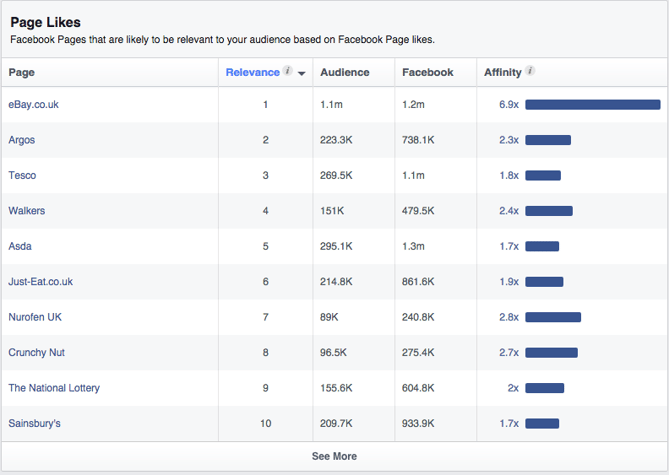This screenshot has height=475, width=669.
Task: Open the eBay.co.uk page link
Action: [34, 105]
